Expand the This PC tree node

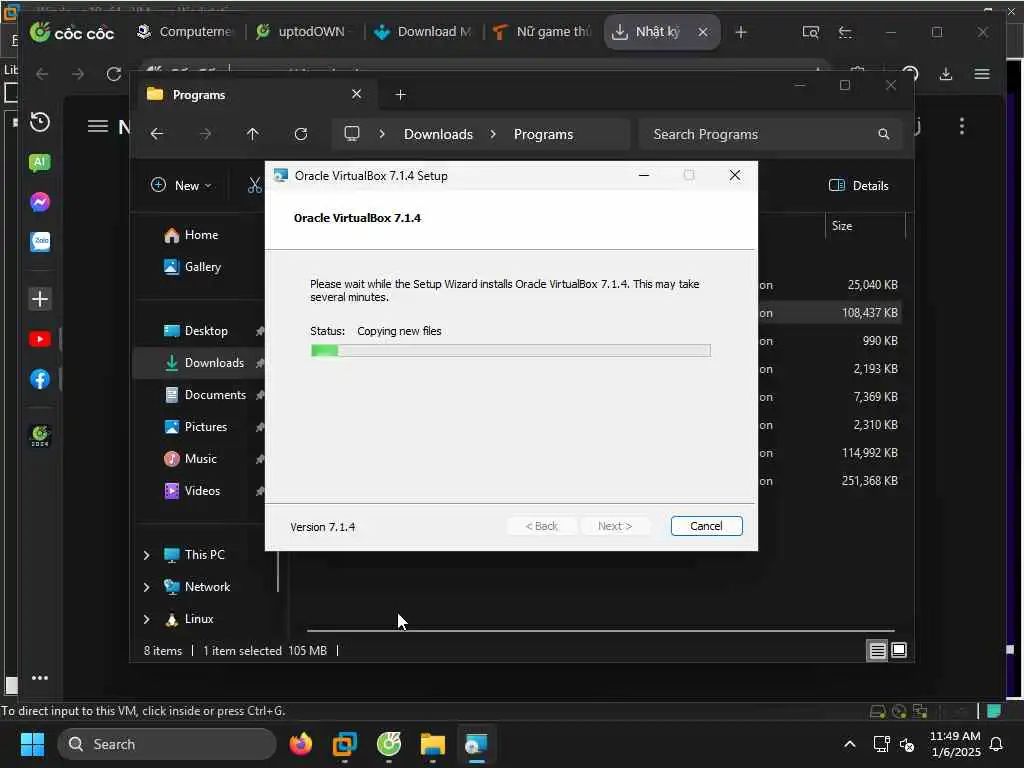(x=146, y=555)
